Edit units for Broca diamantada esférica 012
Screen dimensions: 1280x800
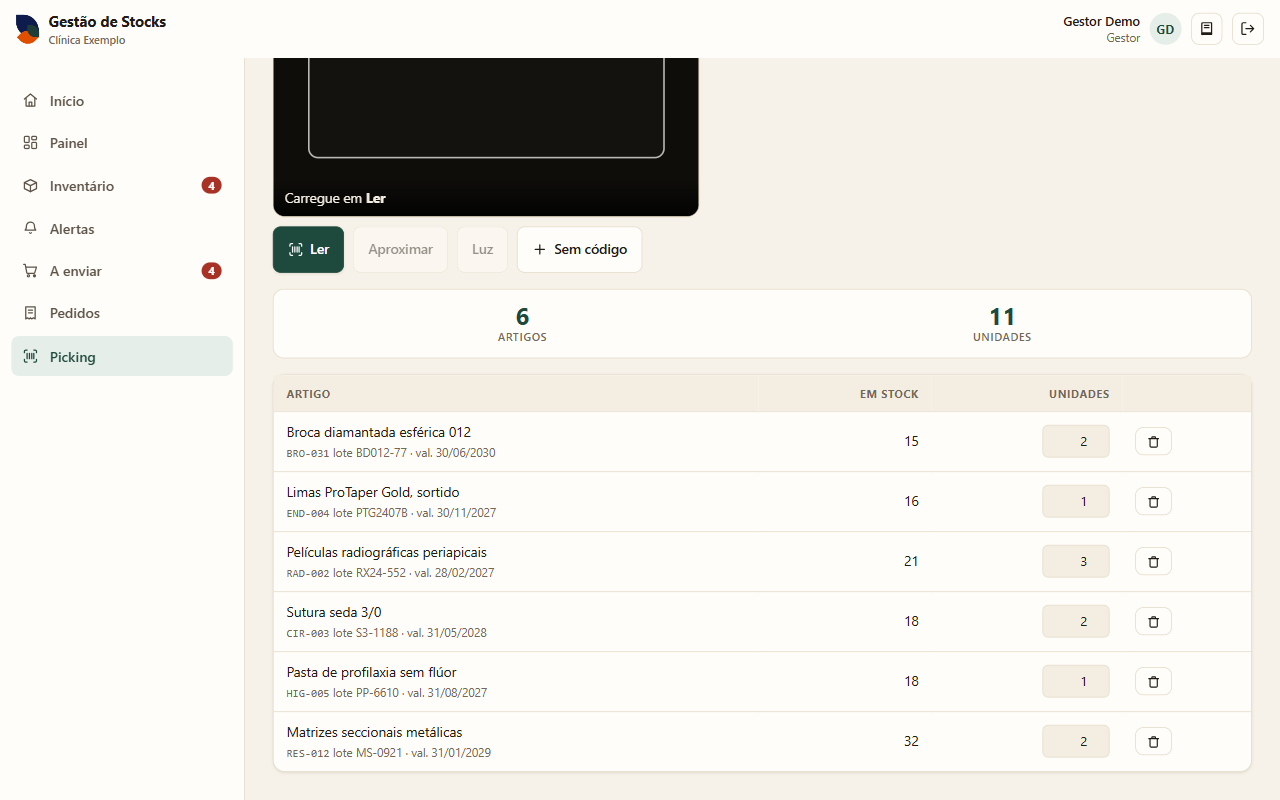(x=1076, y=441)
